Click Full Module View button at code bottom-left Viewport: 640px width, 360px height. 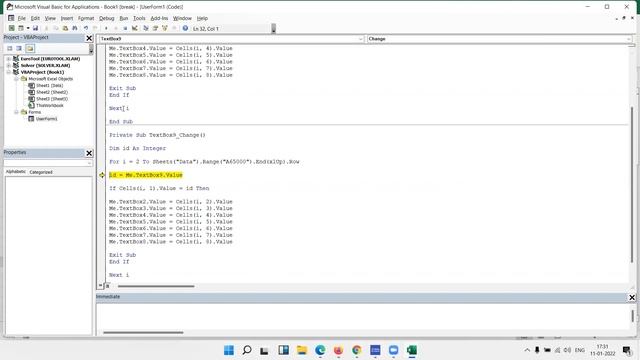click(107, 286)
